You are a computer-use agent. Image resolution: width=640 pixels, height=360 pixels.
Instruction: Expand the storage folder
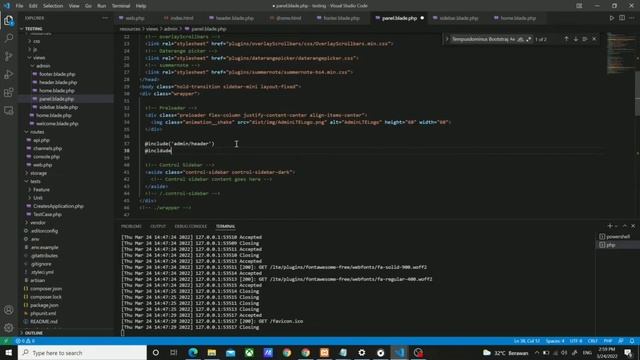pyautogui.click(x=38, y=173)
